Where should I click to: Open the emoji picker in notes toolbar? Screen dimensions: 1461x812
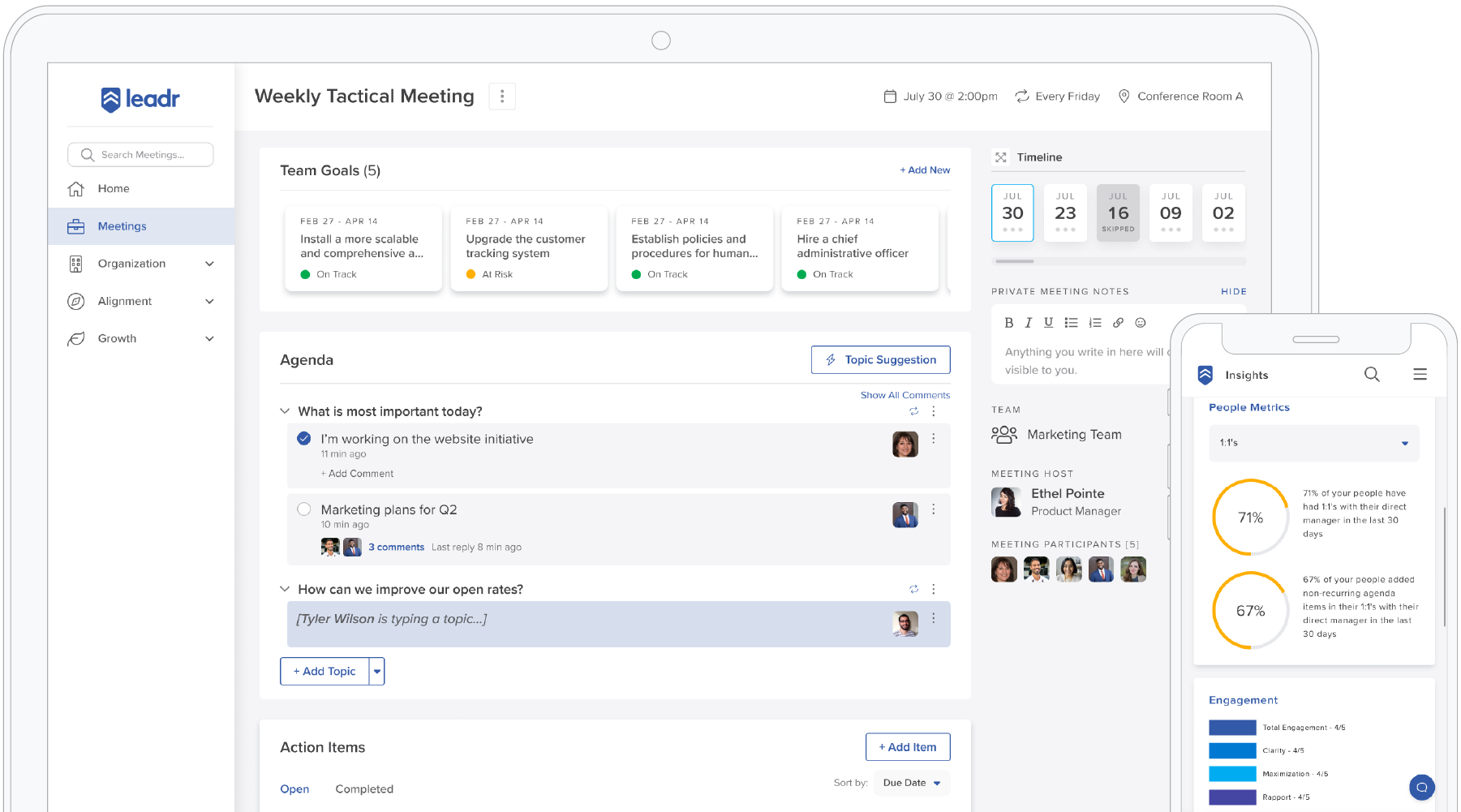tap(1141, 323)
